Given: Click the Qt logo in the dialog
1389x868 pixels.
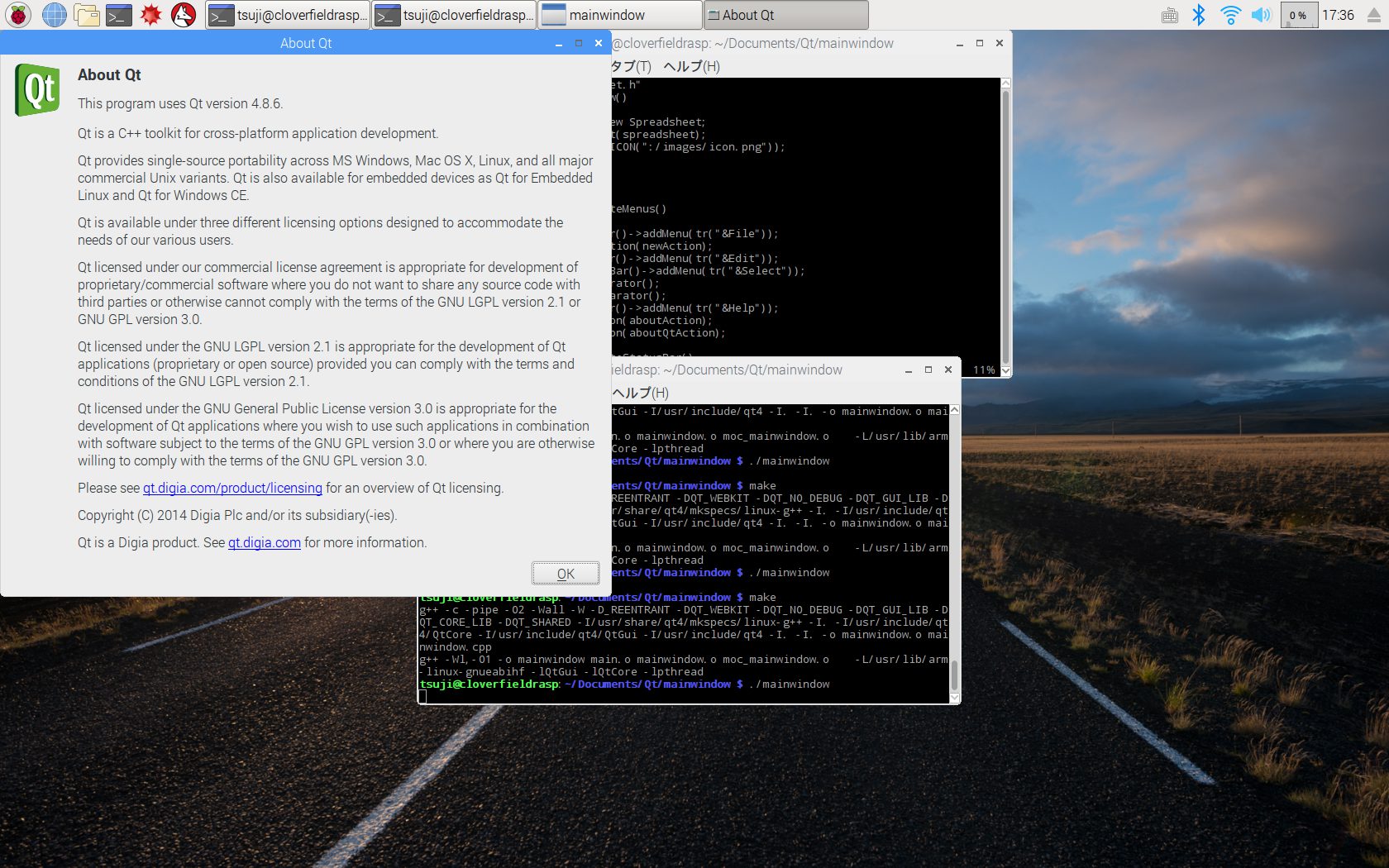Looking at the screenshot, I should tap(38, 89).
